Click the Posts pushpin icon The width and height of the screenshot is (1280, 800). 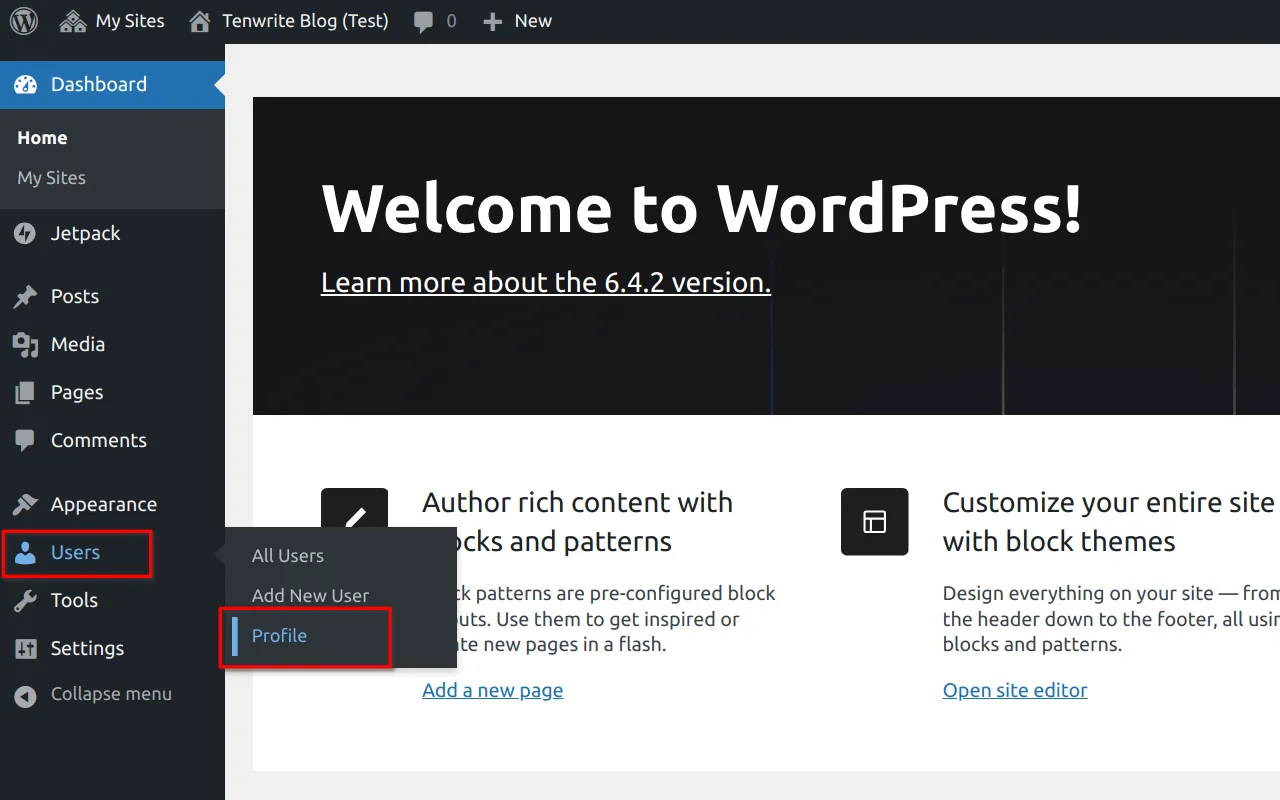tap(25, 297)
